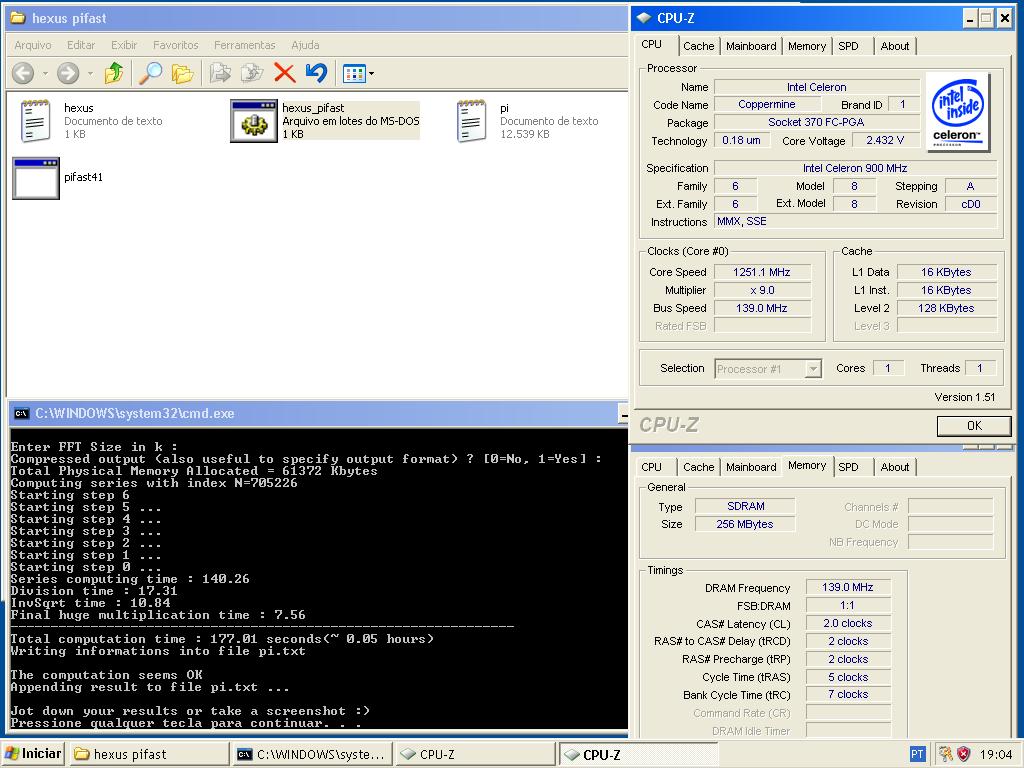1024x768 pixels.
Task: Switch to Cache tab in top CPU-Z
Action: tap(699, 46)
